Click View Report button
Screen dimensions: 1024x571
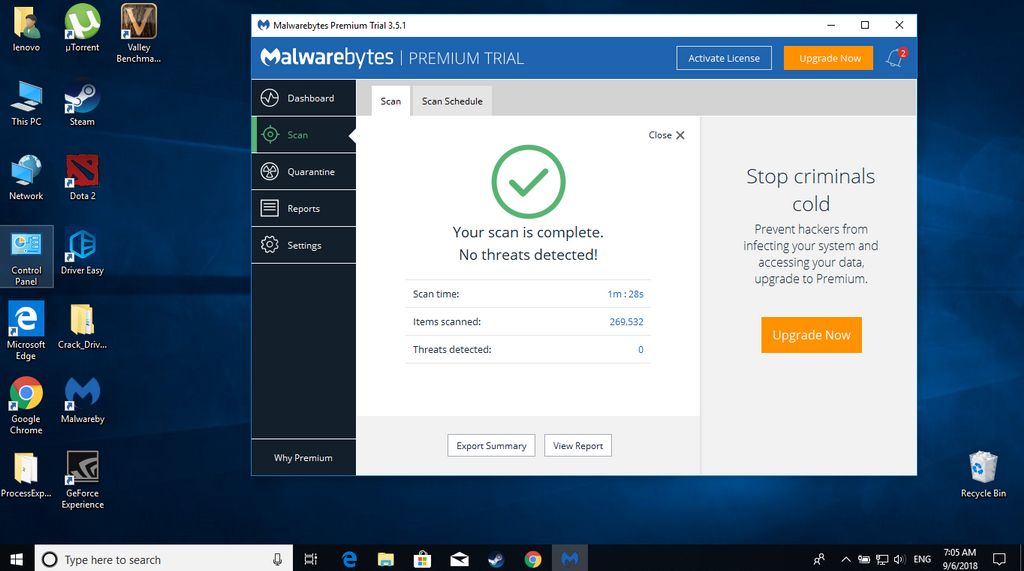[x=578, y=446]
